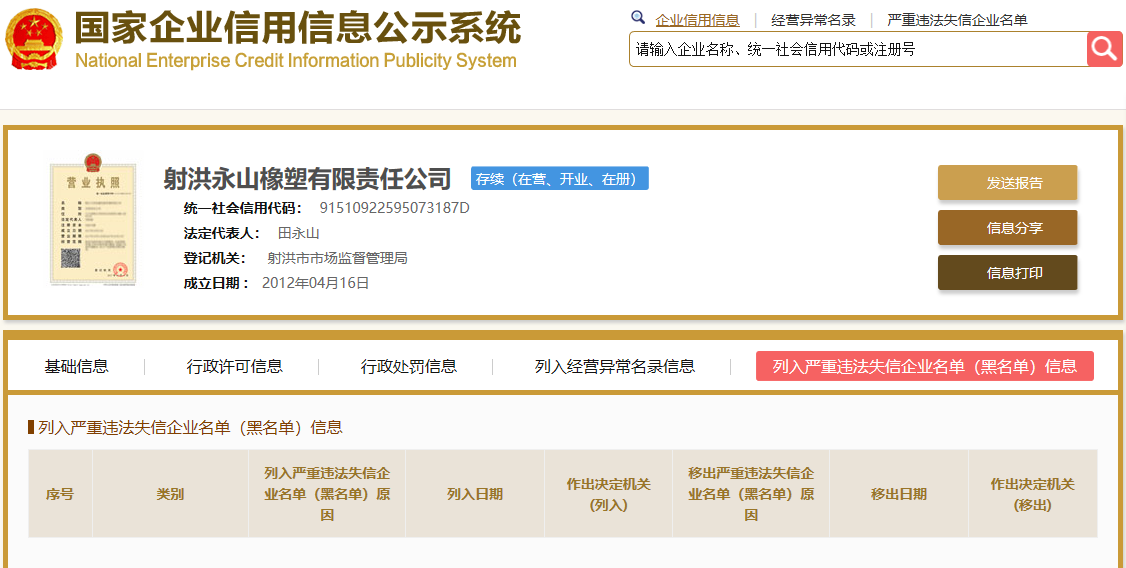Viewport: 1126px width, 568px height.
Task: Click the blacklist section heading above the table
Action: click(x=190, y=428)
